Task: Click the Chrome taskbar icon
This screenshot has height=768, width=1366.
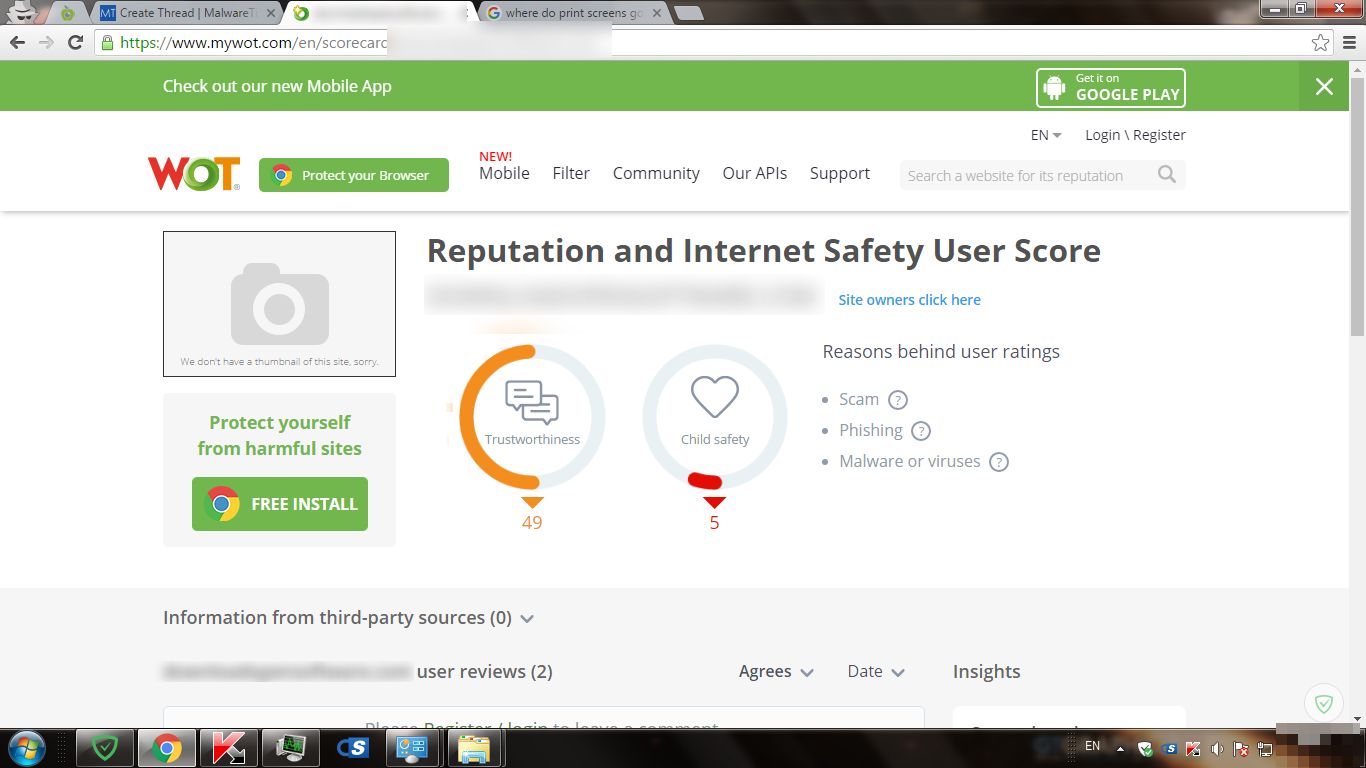Action: pos(166,748)
